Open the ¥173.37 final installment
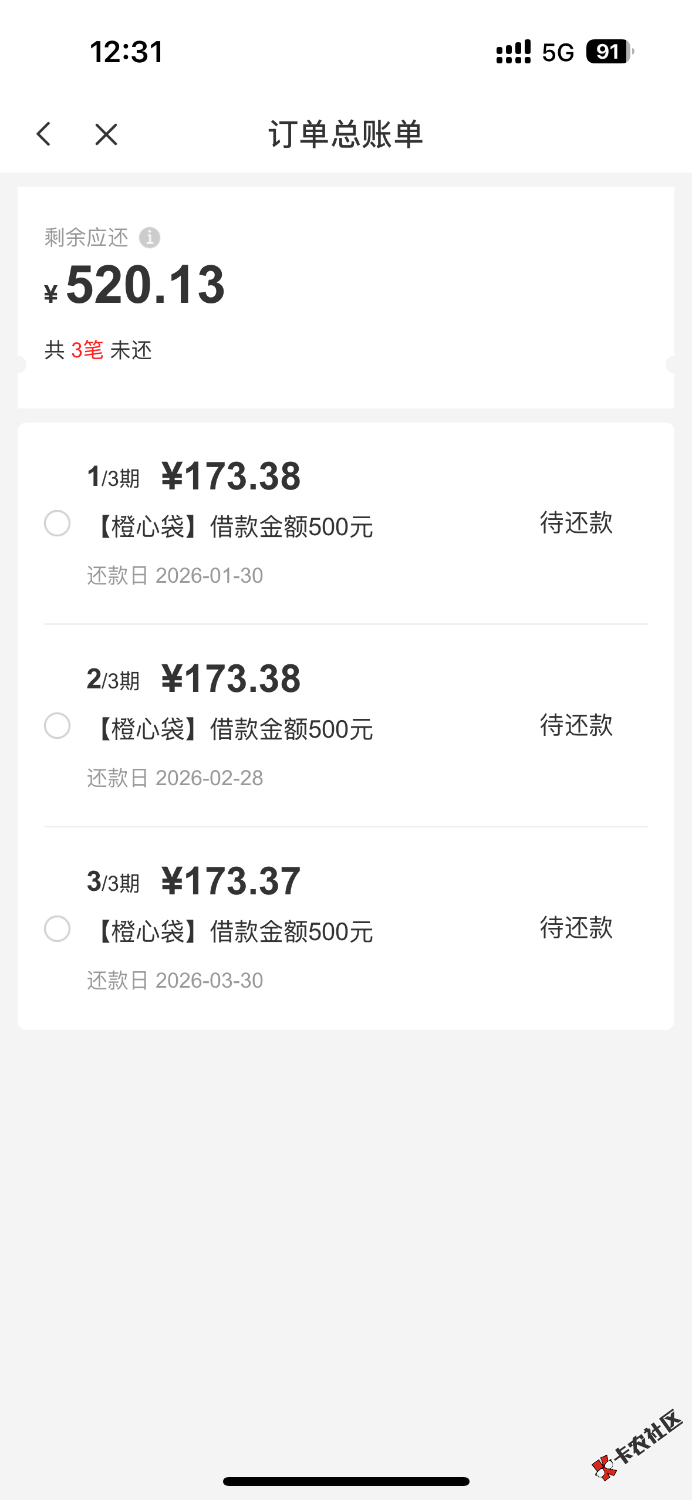 [231, 881]
